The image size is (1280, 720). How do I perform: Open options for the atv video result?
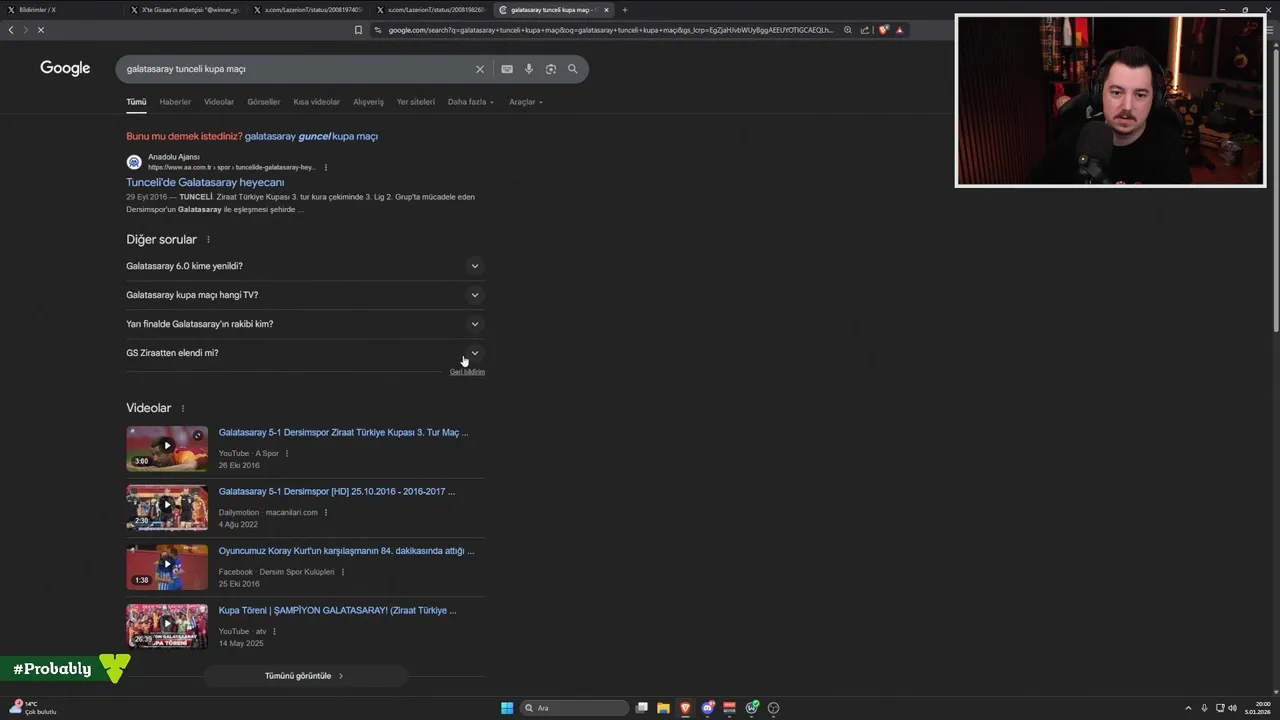click(x=274, y=631)
